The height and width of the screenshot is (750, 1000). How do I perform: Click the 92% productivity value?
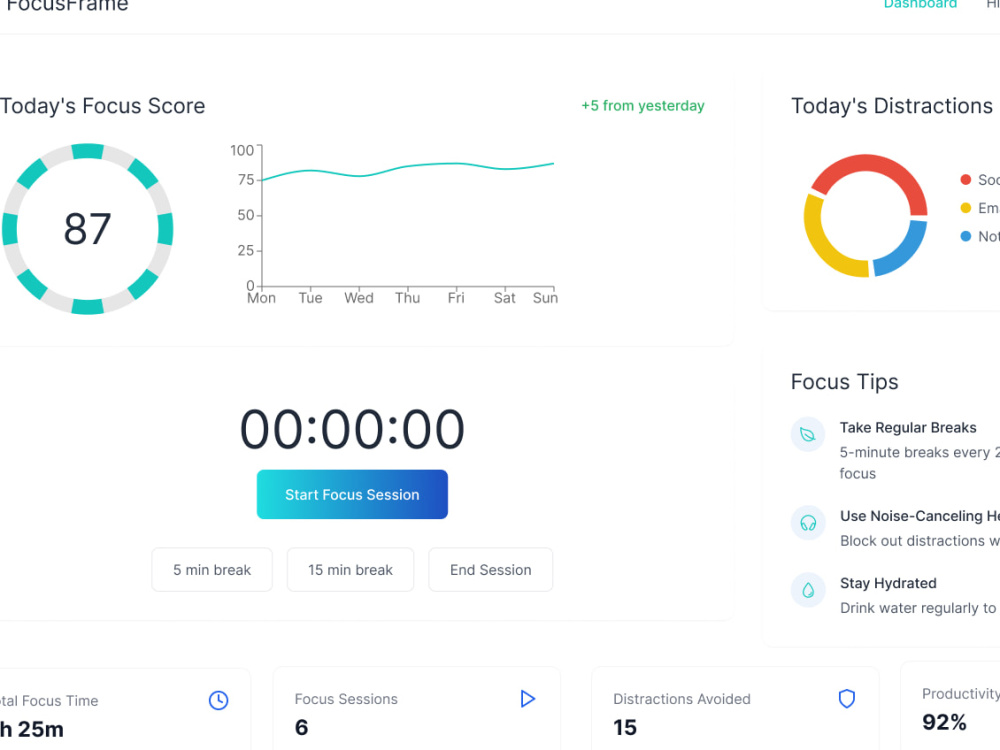[x=944, y=722]
